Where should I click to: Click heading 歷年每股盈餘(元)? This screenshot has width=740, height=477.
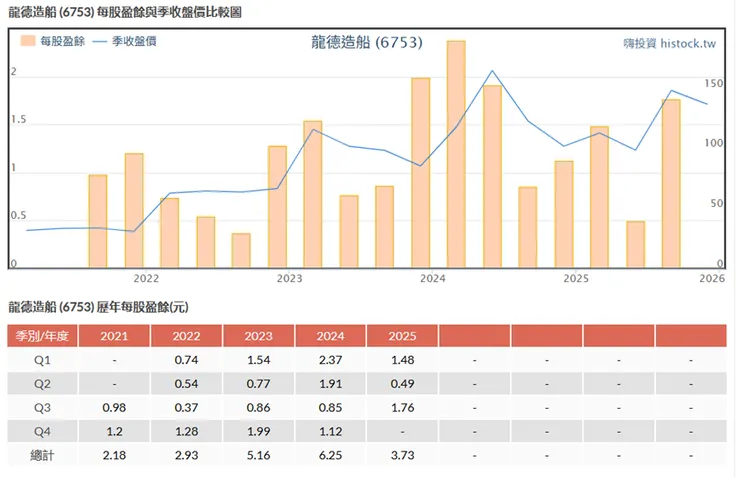click(143, 307)
